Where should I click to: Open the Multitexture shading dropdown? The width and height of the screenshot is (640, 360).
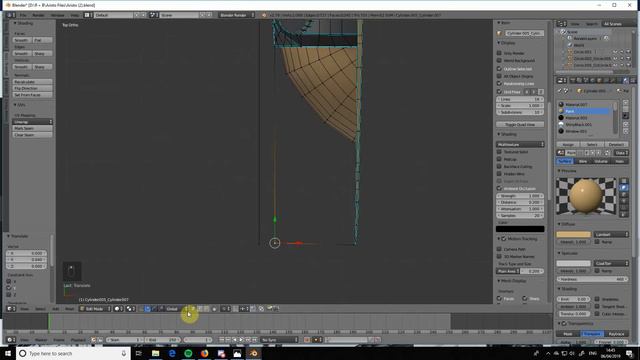point(520,144)
